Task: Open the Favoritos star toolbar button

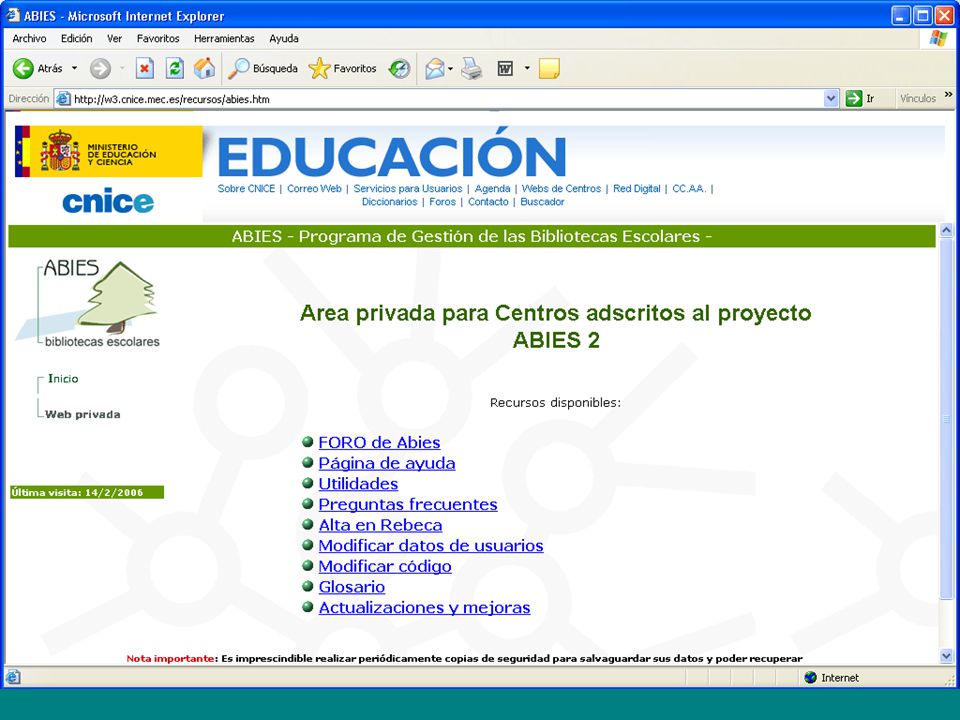Action: (x=342, y=69)
